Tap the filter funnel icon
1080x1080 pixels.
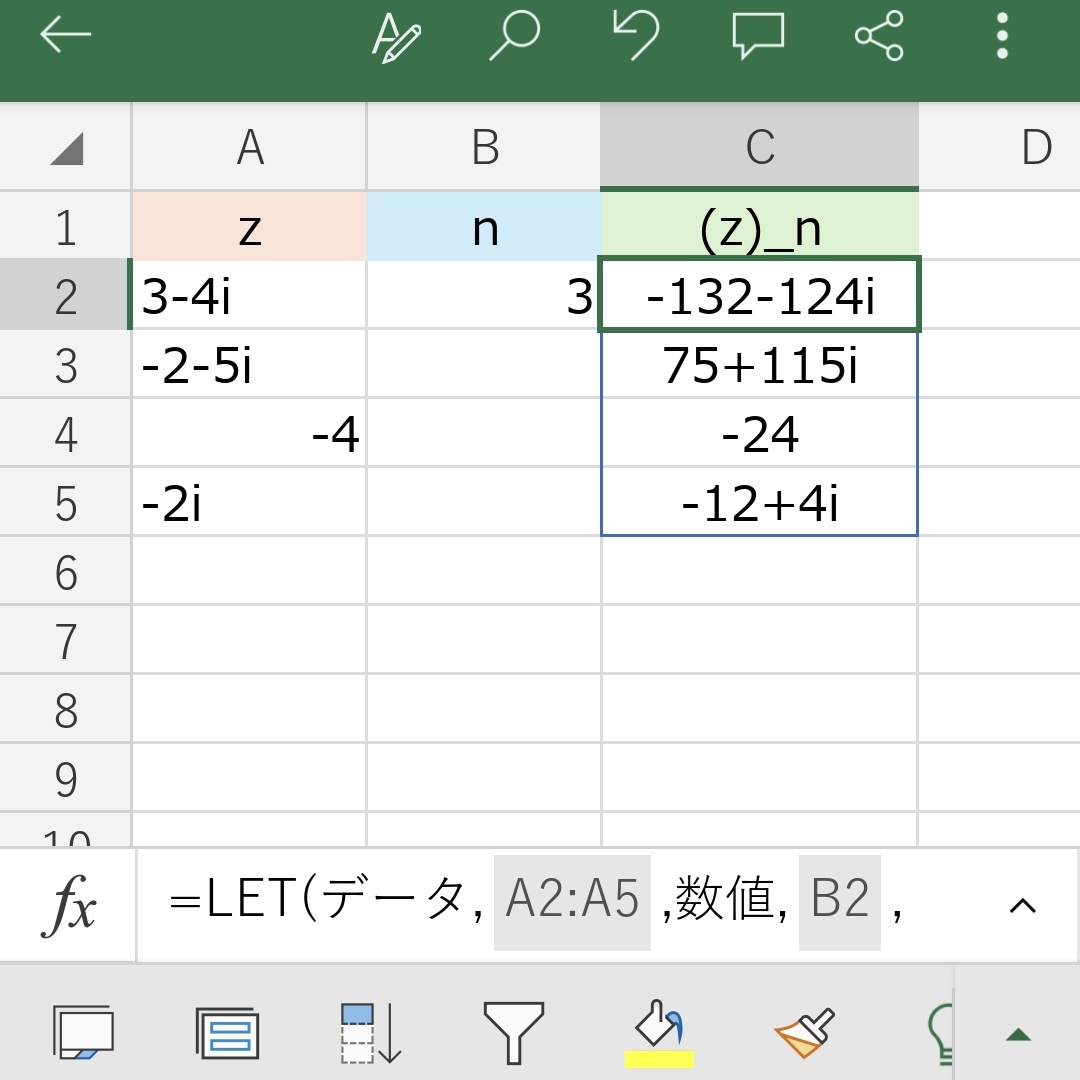tap(513, 1032)
